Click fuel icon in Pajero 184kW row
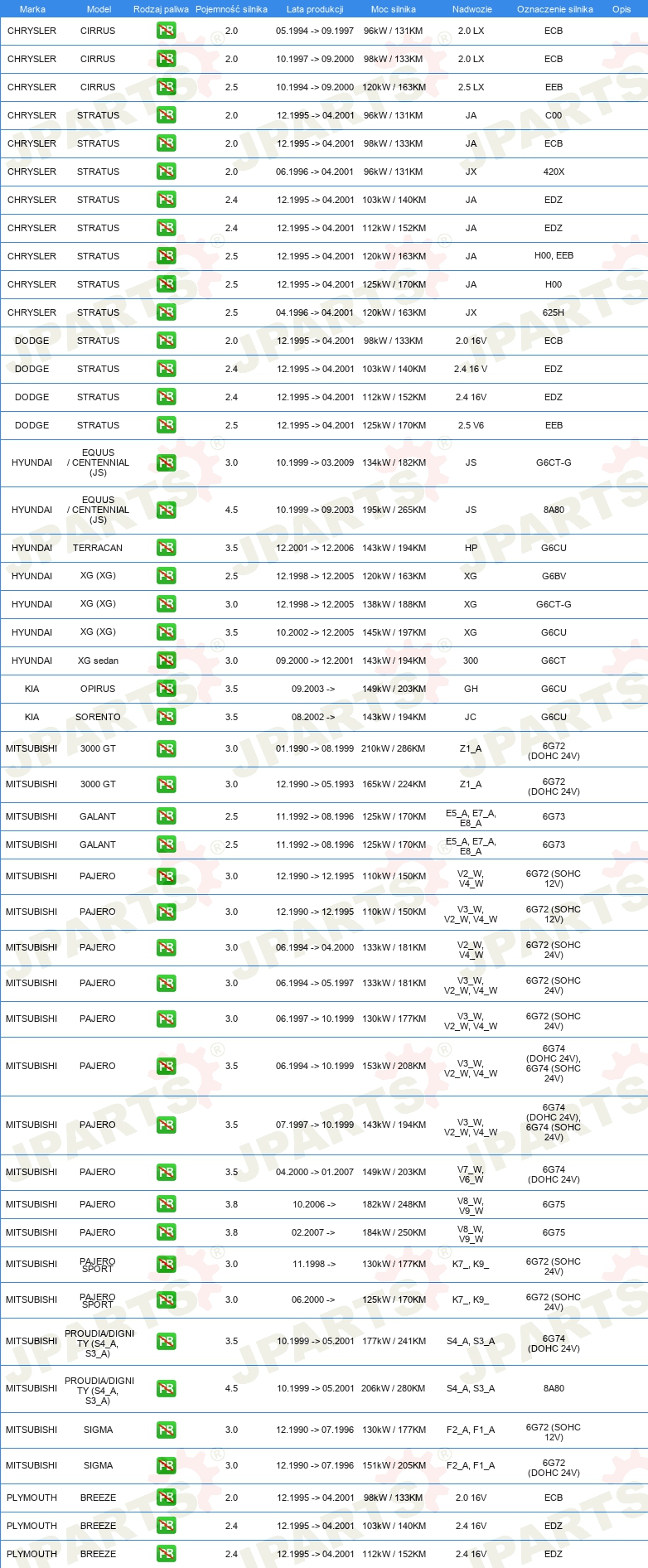 click(167, 1232)
